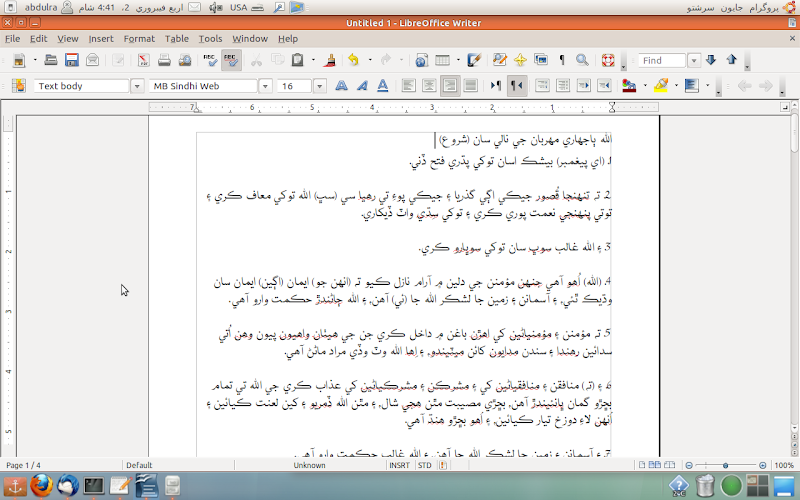This screenshot has width=800, height=500.
Task: Toggle bullets on/off
Action: pyautogui.click(x=563, y=86)
